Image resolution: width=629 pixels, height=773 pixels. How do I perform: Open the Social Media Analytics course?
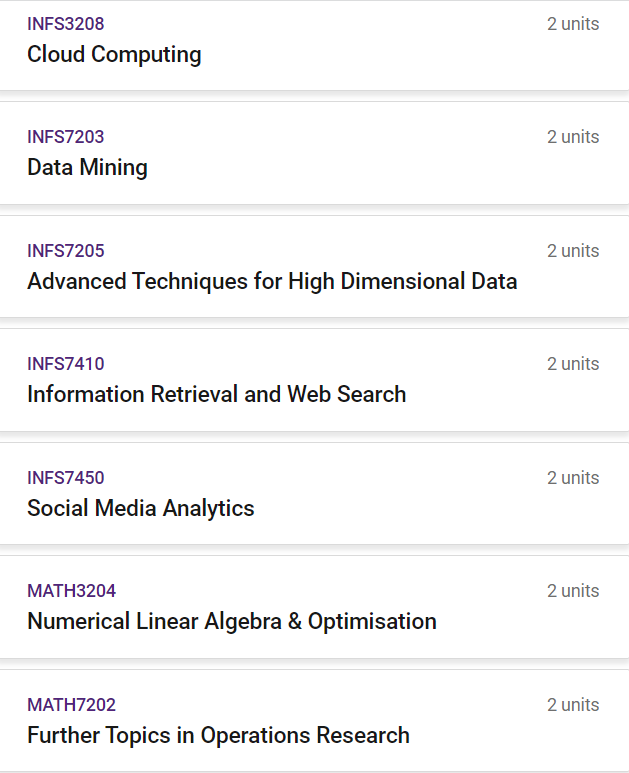pos(140,508)
